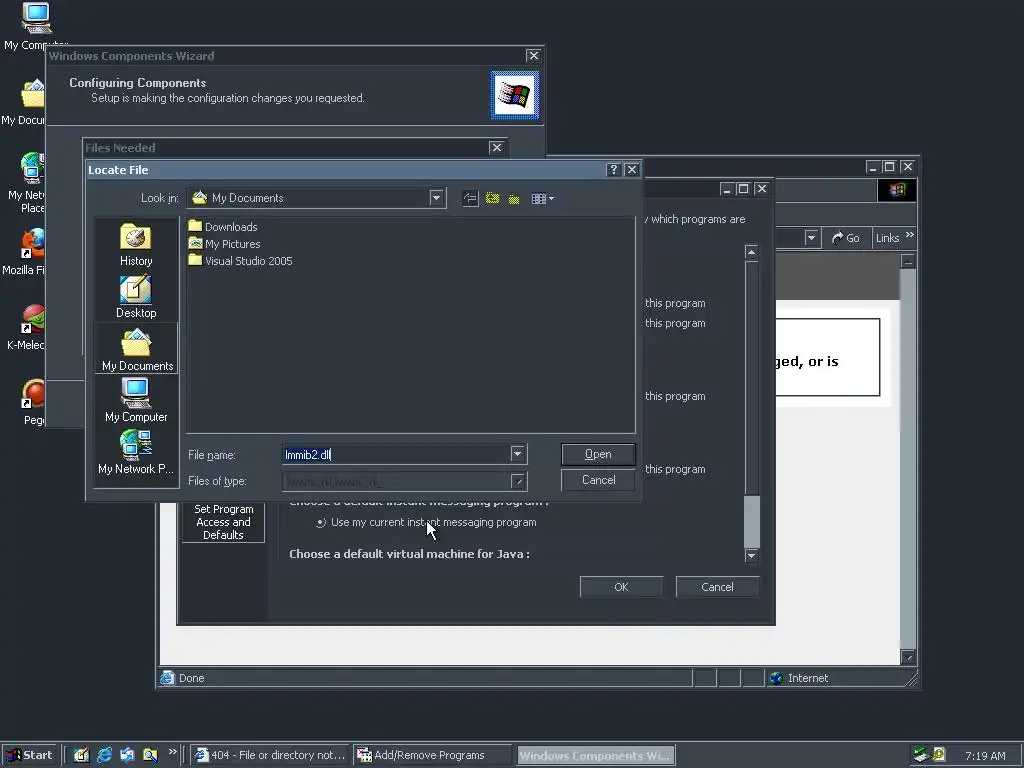The height and width of the screenshot is (768, 1024).
Task: Open Internet Explorer from Quick Launch
Action: click(x=104, y=755)
